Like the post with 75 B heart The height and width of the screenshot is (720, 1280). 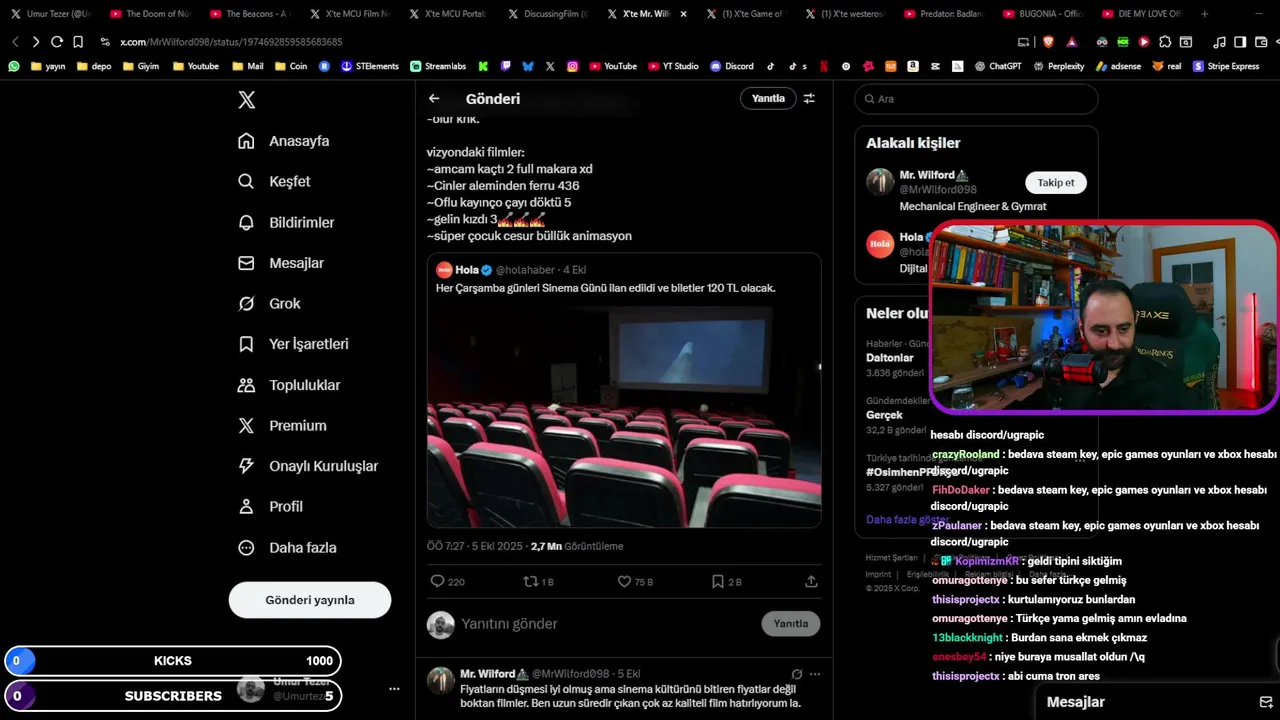(624, 581)
